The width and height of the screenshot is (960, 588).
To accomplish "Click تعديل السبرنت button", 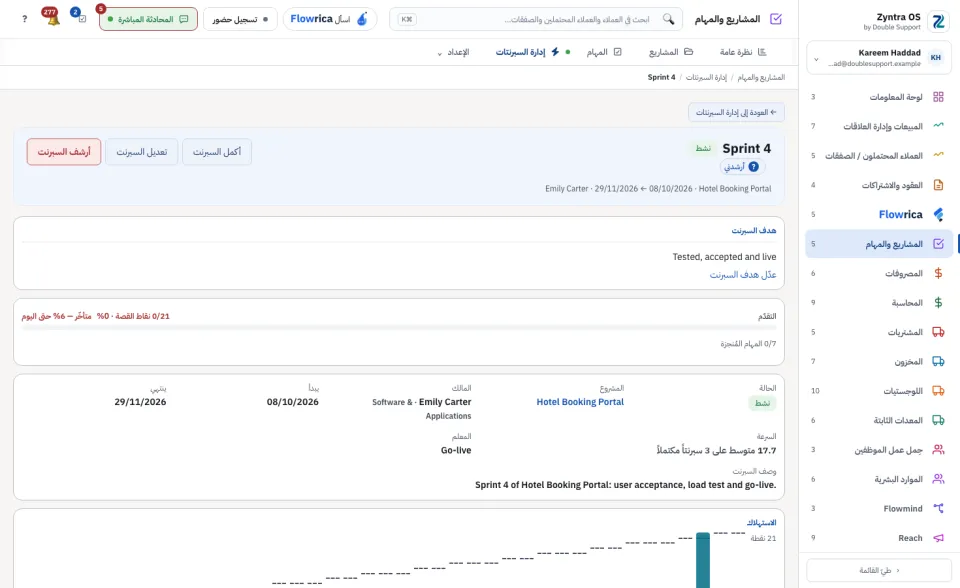I will (141, 152).
